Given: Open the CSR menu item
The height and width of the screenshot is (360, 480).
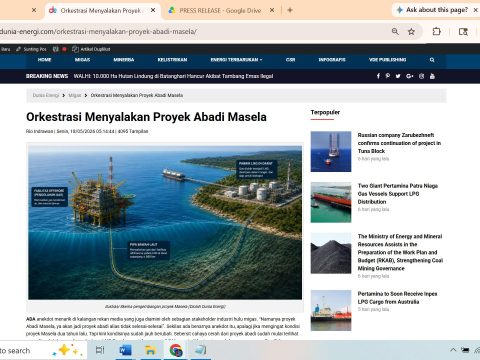Looking at the screenshot, I should [x=290, y=60].
